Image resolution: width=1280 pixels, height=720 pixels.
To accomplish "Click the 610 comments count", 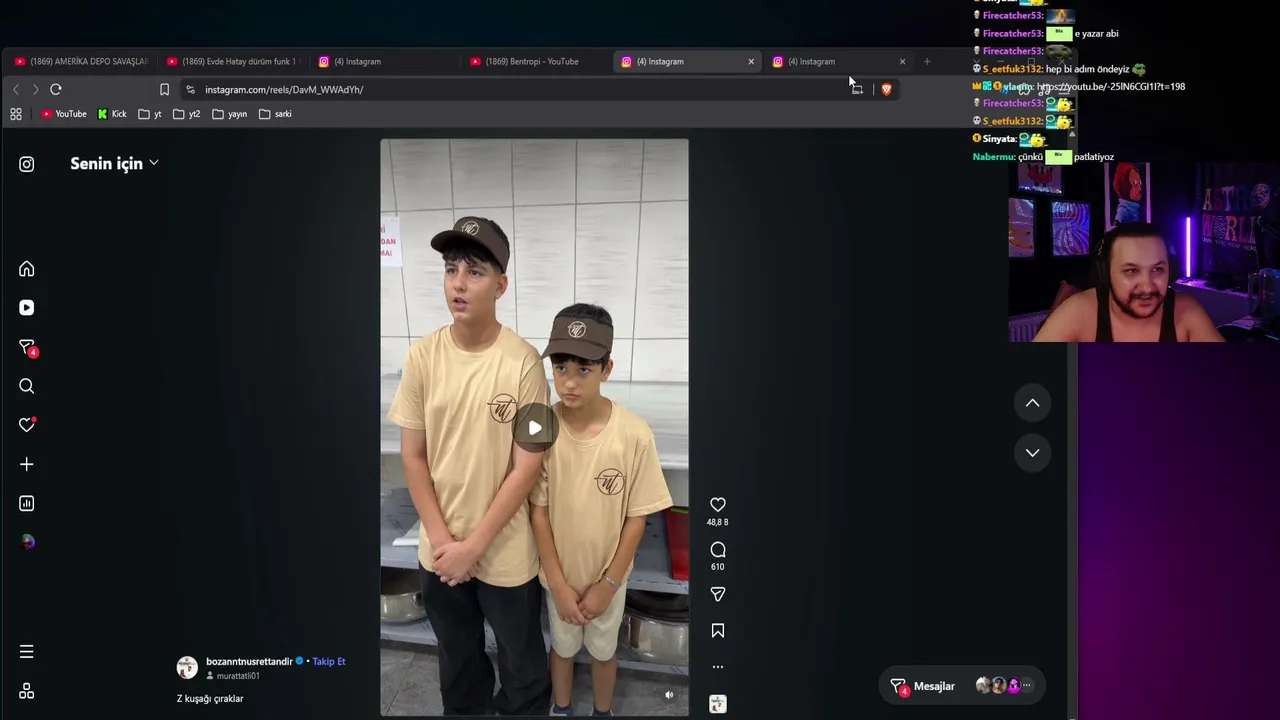I will (x=718, y=567).
